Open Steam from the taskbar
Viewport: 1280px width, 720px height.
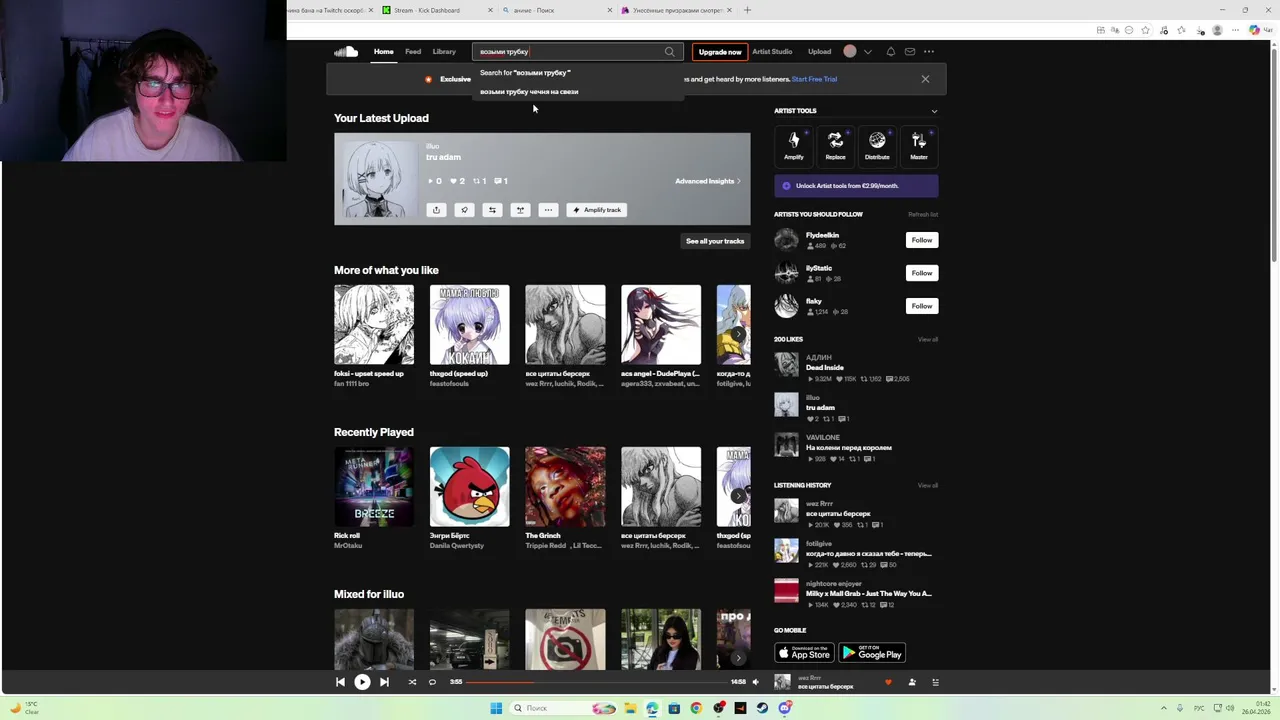coord(762,708)
